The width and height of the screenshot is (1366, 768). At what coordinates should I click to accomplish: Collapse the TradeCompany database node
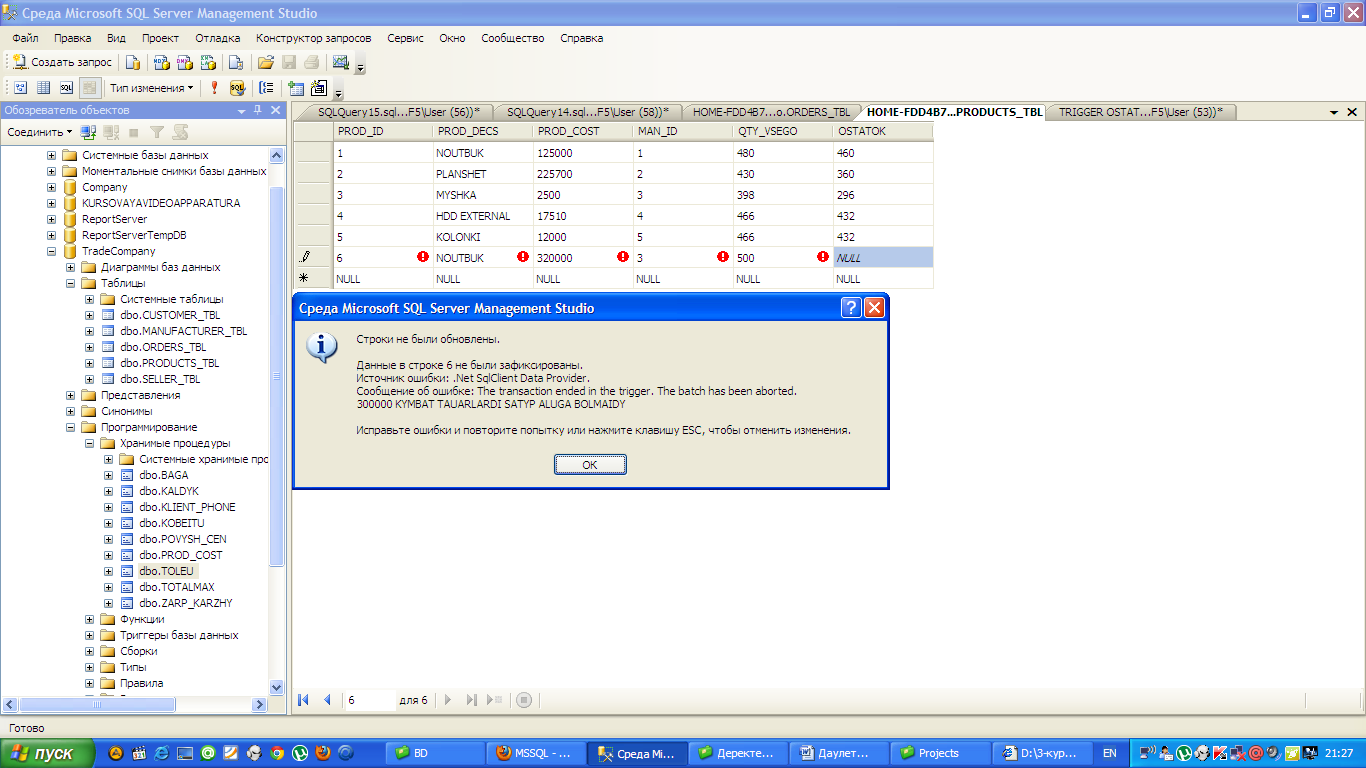(52, 251)
